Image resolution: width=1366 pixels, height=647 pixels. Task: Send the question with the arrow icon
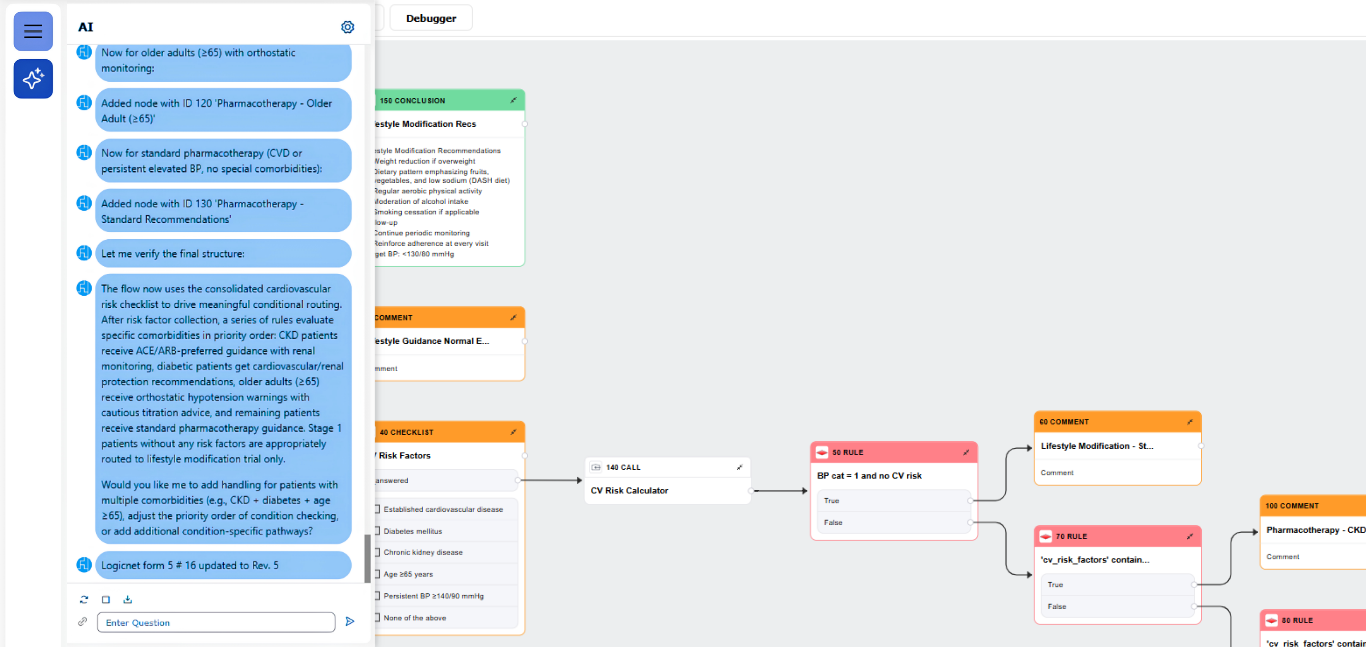click(x=350, y=622)
